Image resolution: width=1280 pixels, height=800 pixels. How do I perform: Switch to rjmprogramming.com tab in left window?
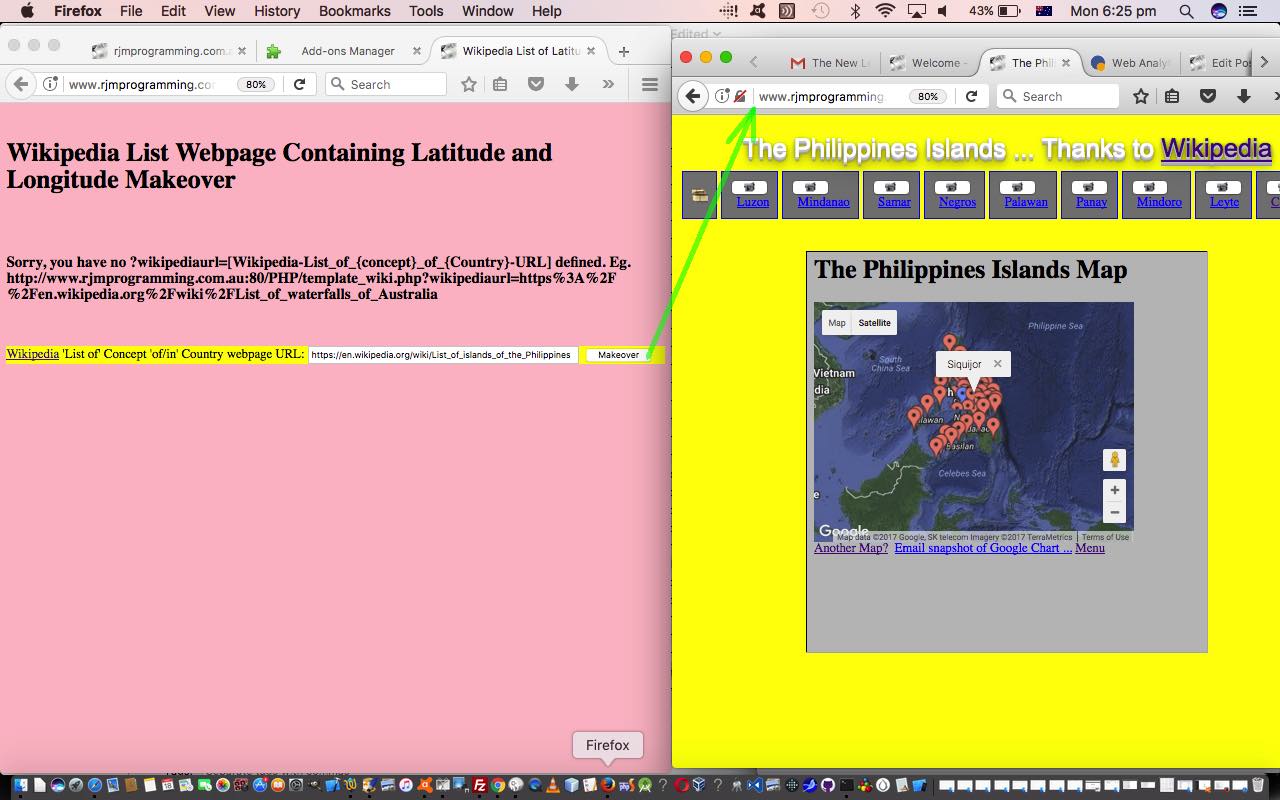(167, 51)
